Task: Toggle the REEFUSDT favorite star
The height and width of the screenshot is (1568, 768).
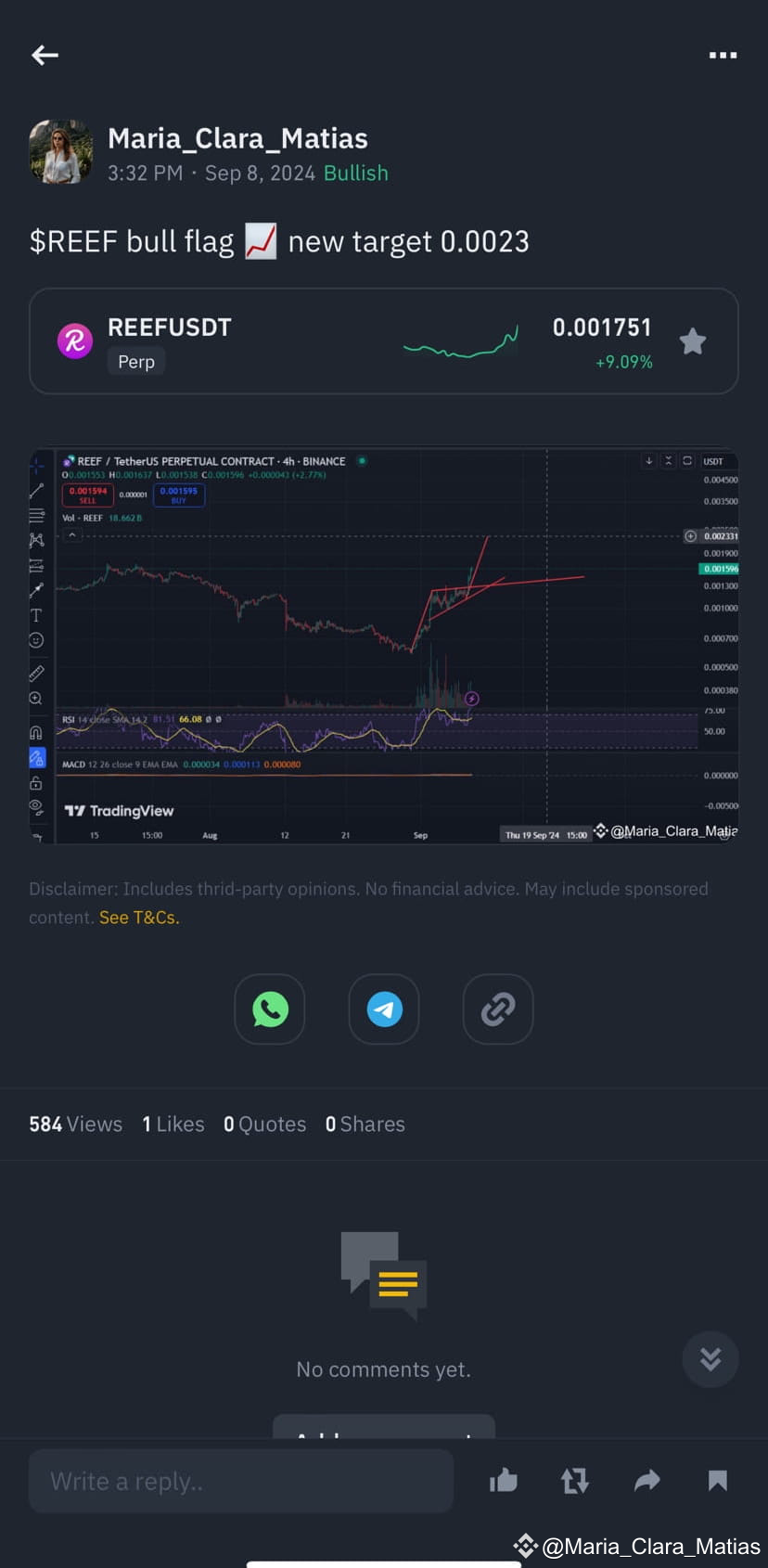Action: click(692, 341)
